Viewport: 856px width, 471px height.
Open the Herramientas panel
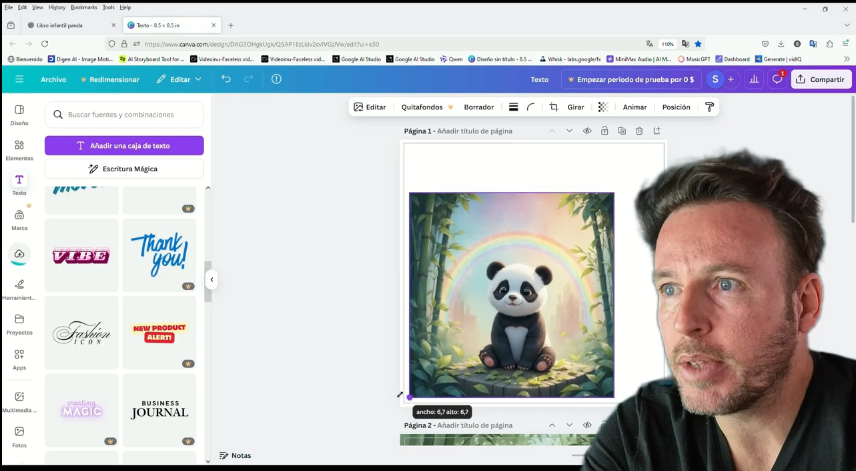tap(19, 289)
